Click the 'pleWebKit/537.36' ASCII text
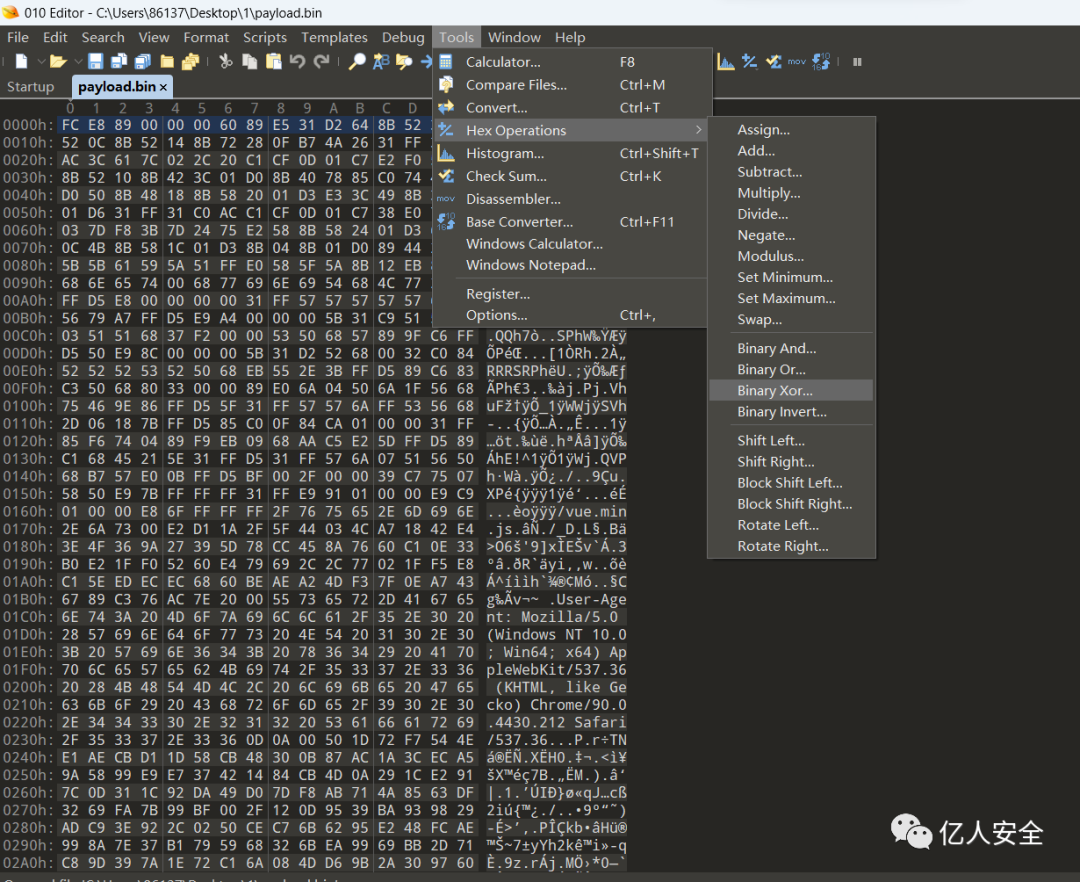Image resolution: width=1080 pixels, height=882 pixels. click(x=557, y=670)
